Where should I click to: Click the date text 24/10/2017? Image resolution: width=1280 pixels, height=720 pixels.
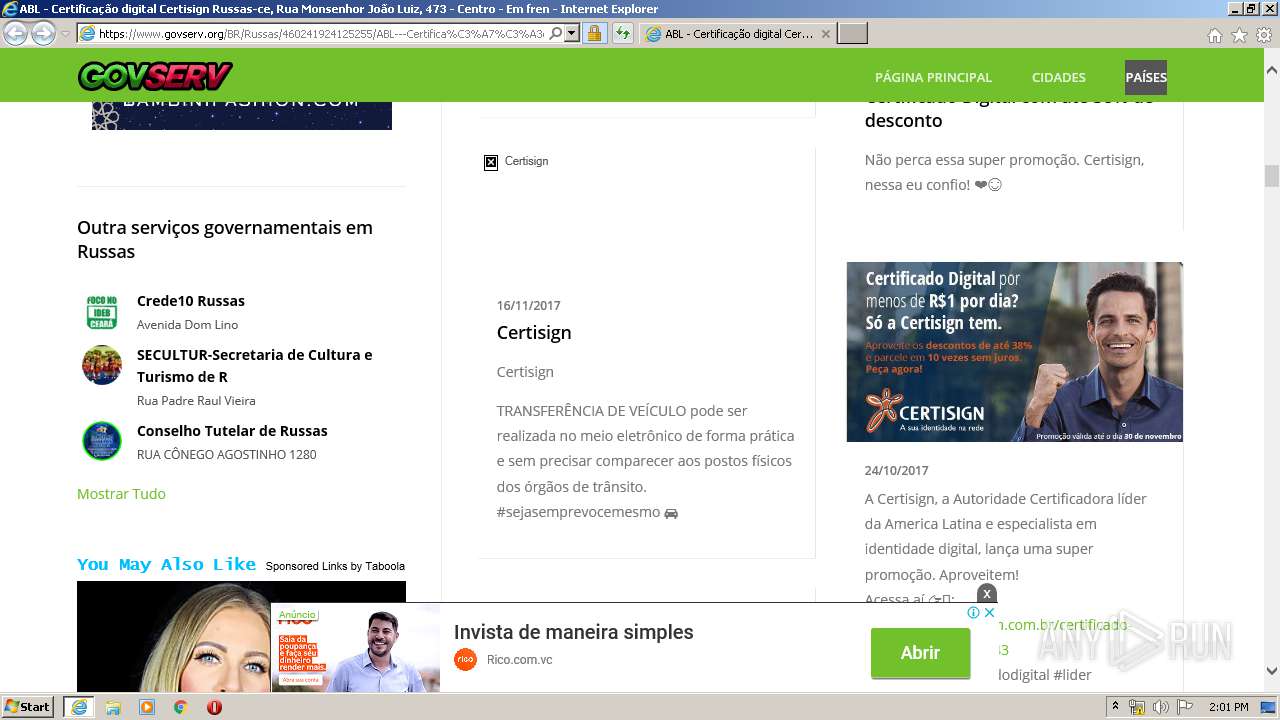click(x=896, y=471)
